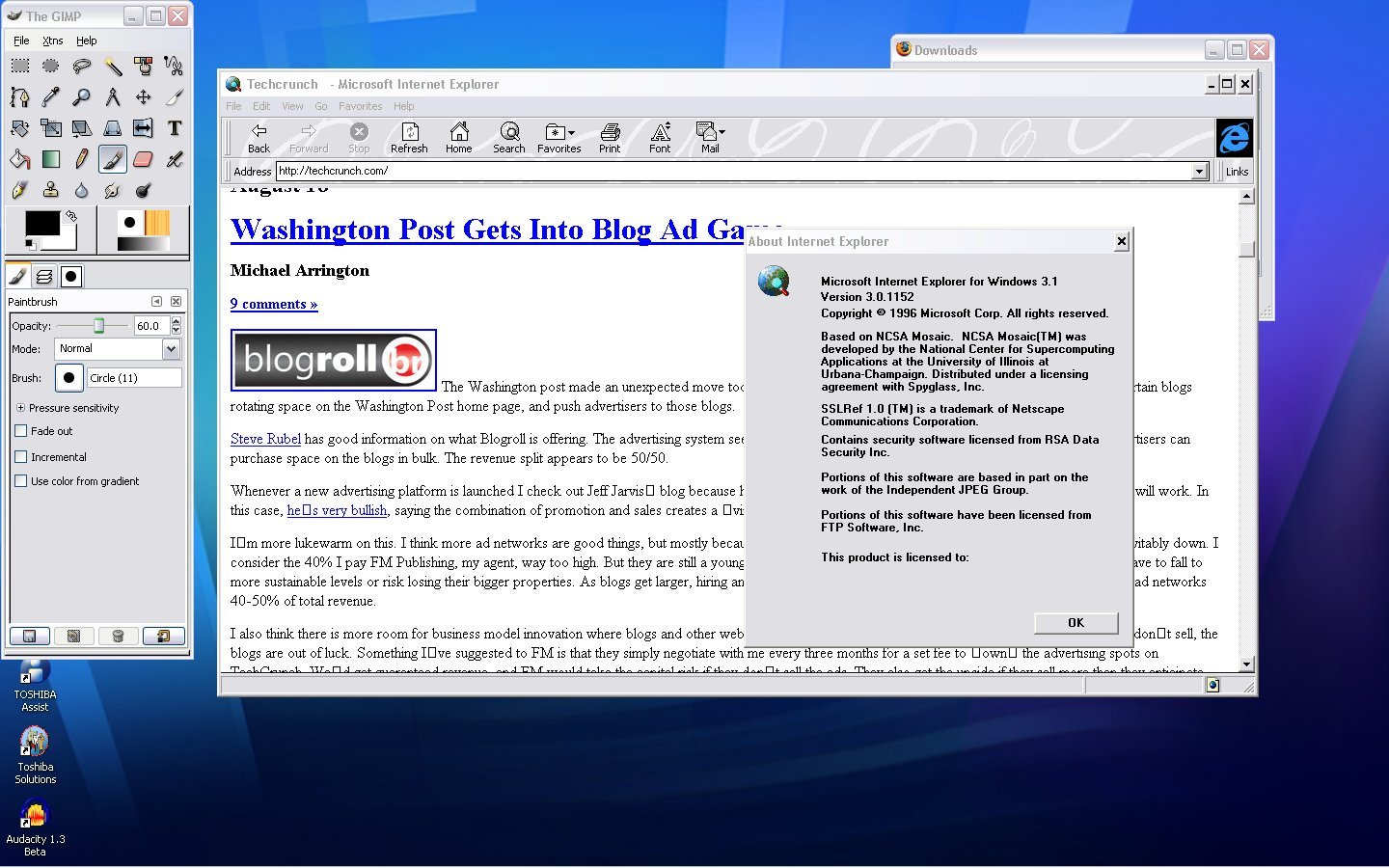Viewport: 1389px width, 868px height.
Task: Activate the Shear tool
Action: point(82,128)
